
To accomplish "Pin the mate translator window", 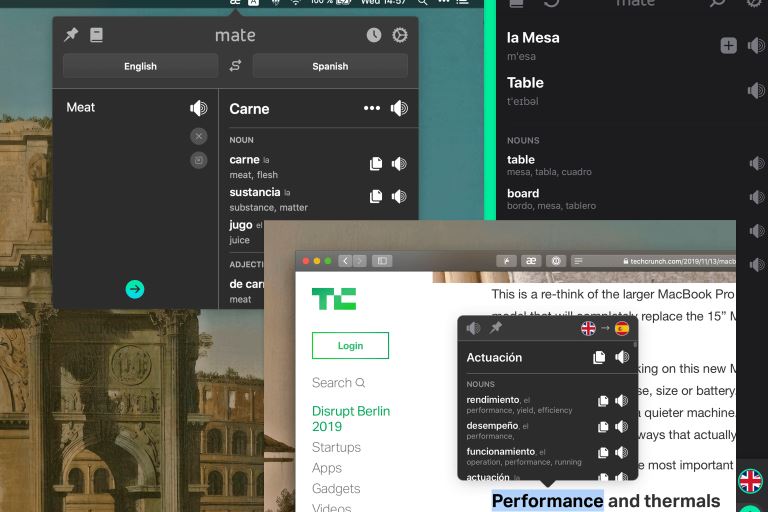I will (x=72, y=34).
